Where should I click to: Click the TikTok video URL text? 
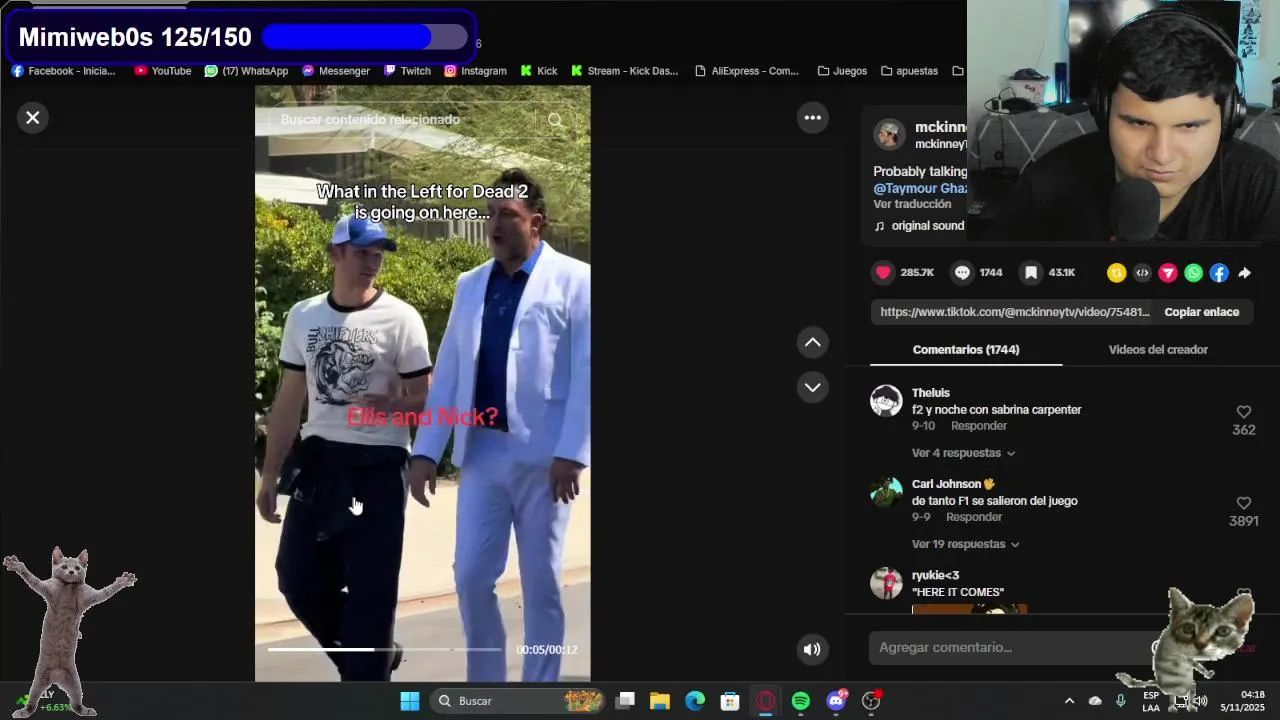coord(1015,312)
